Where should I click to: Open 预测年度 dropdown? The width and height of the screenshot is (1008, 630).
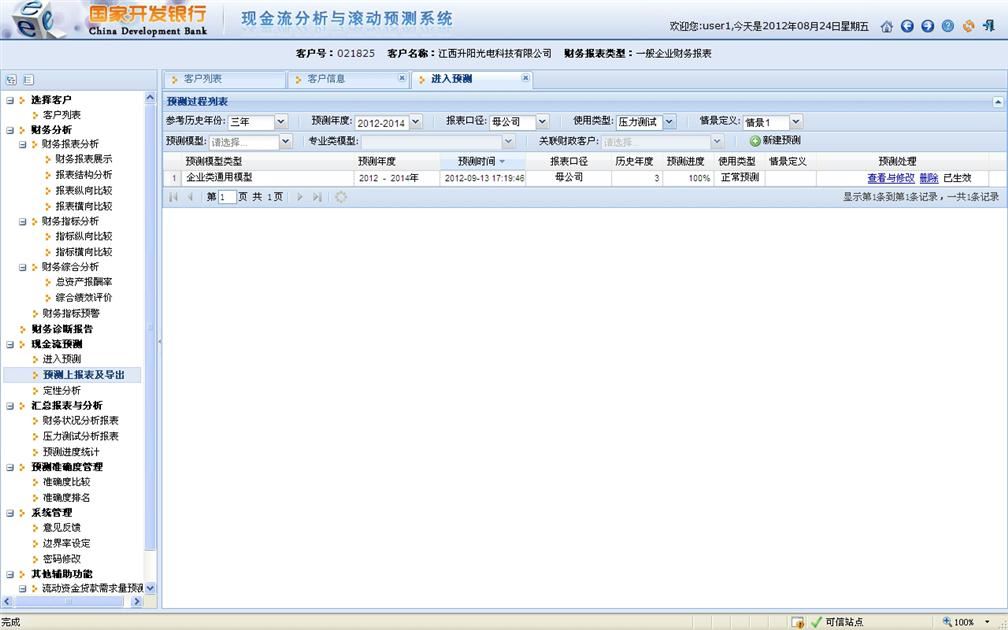pyautogui.click(x=415, y=122)
